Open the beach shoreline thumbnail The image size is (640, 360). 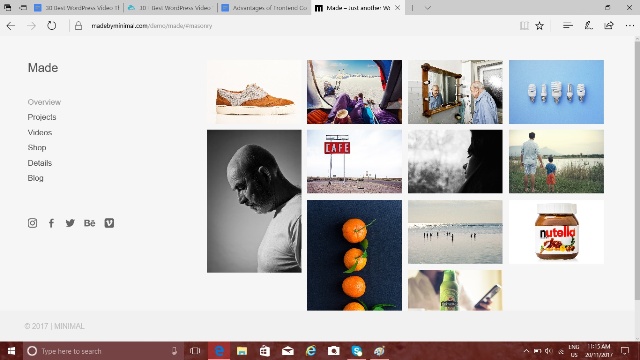pyautogui.click(x=455, y=232)
